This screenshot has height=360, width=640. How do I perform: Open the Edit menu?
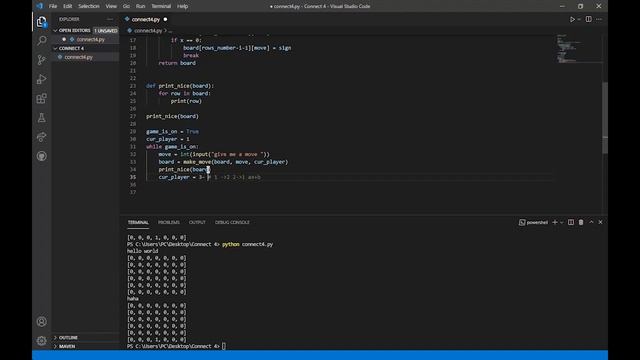[x=67, y=6]
